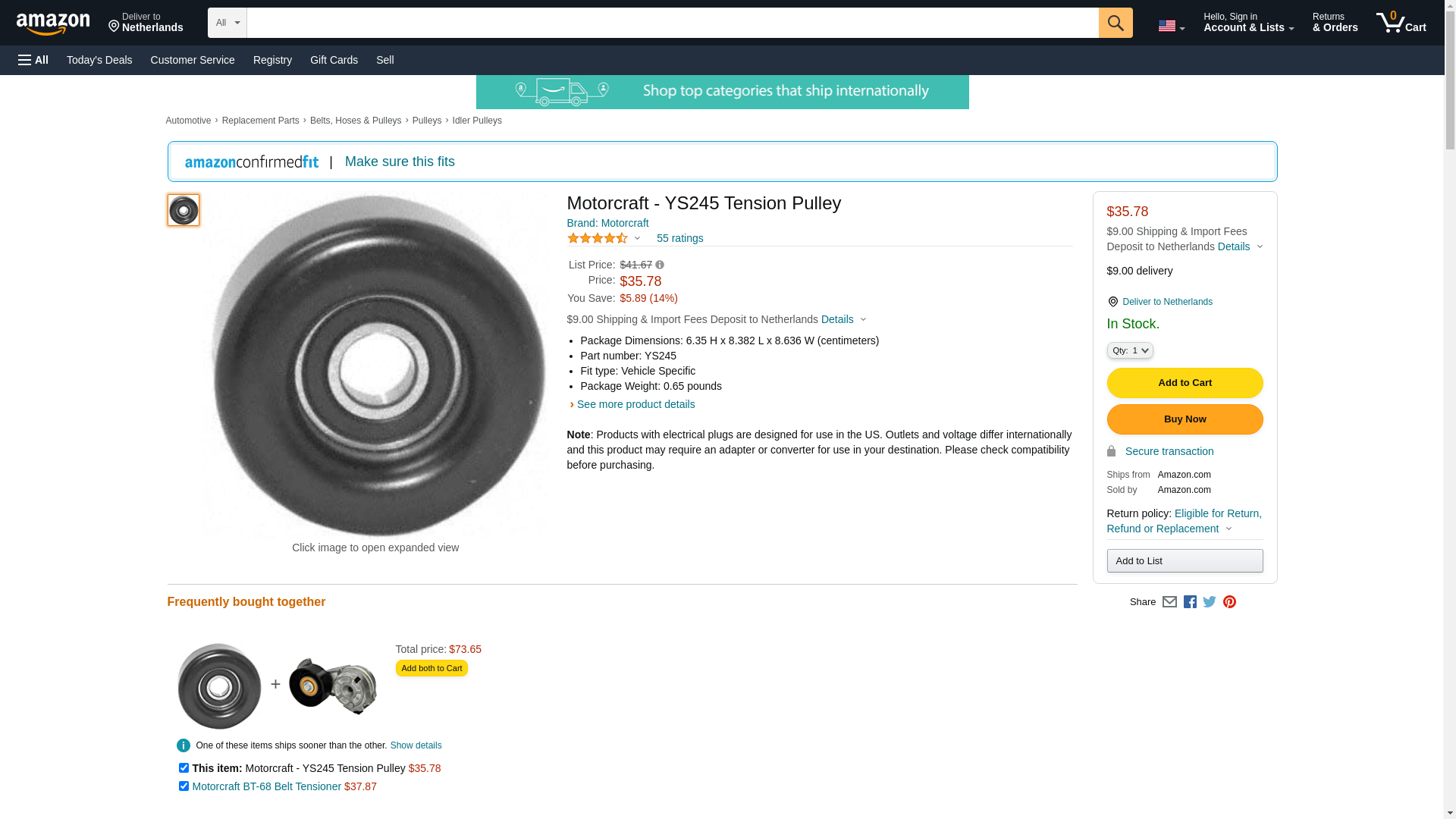Screen dimensions: 1456x819
Task: Click the product search input field
Action: pos(672,23)
